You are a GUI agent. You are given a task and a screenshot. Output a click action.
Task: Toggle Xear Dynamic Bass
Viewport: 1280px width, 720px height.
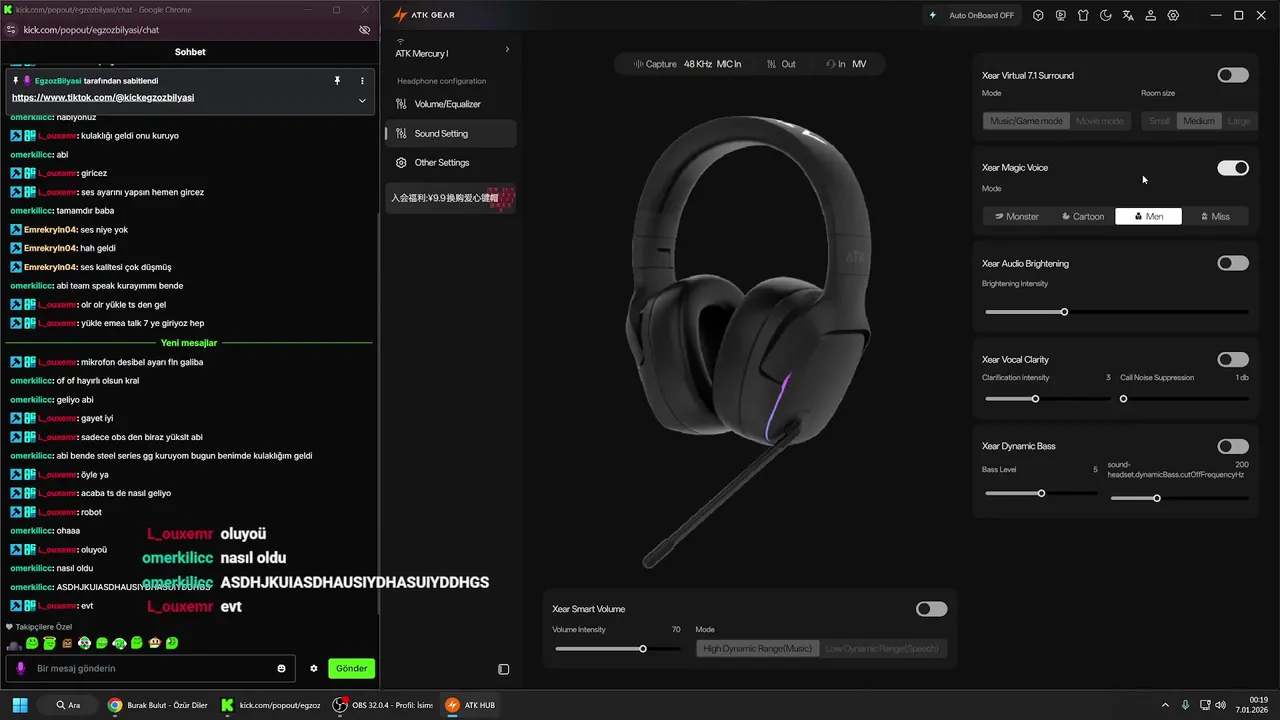[1233, 446]
